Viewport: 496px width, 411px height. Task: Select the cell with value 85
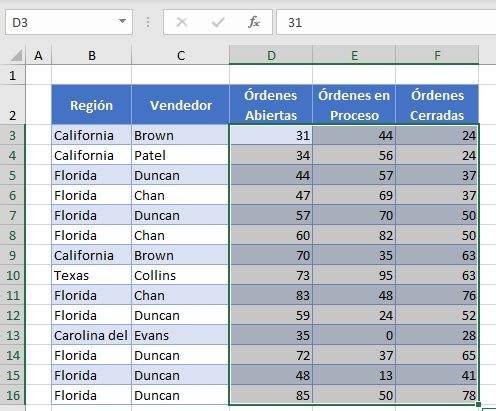(x=271, y=395)
